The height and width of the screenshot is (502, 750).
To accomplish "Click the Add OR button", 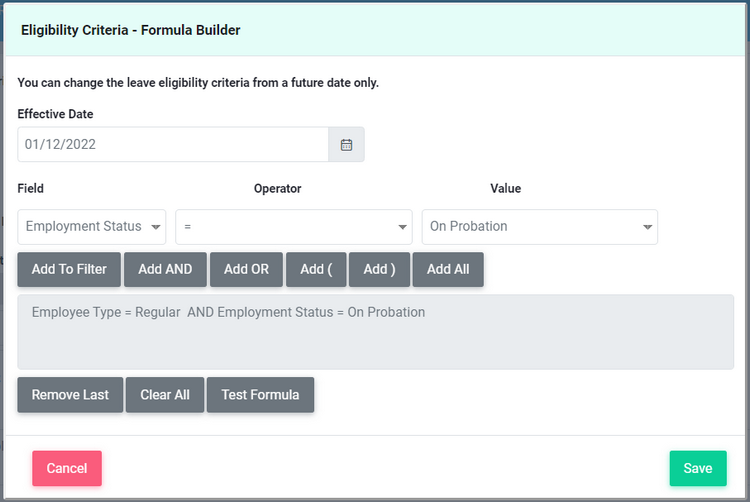I will [246, 269].
